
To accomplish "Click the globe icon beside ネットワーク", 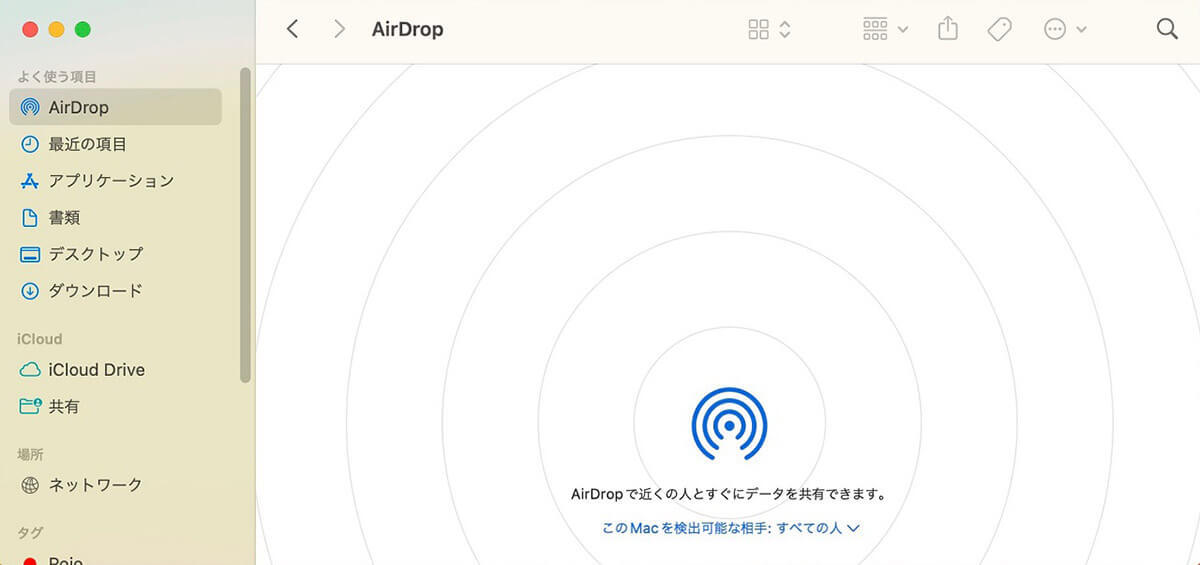I will pyautogui.click(x=30, y=485).
